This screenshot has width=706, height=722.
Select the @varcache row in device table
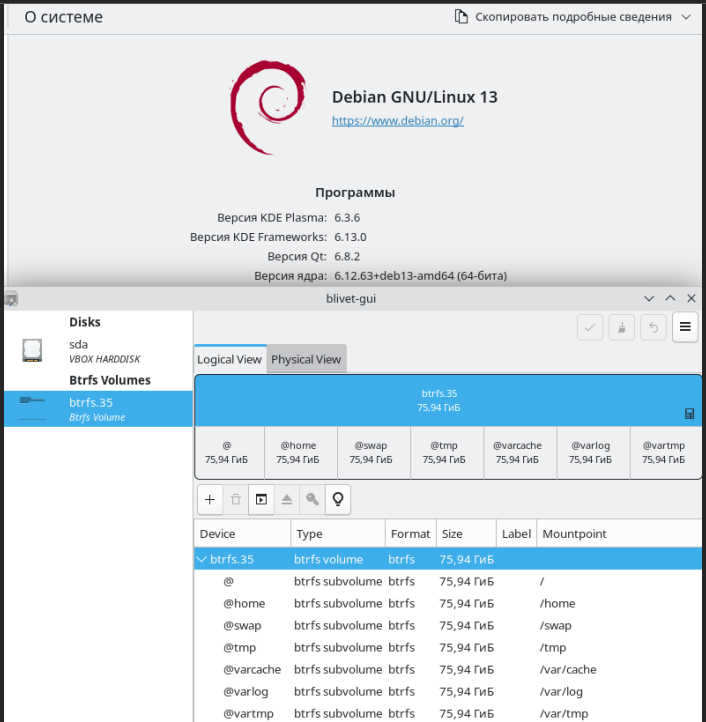[448, 670]
